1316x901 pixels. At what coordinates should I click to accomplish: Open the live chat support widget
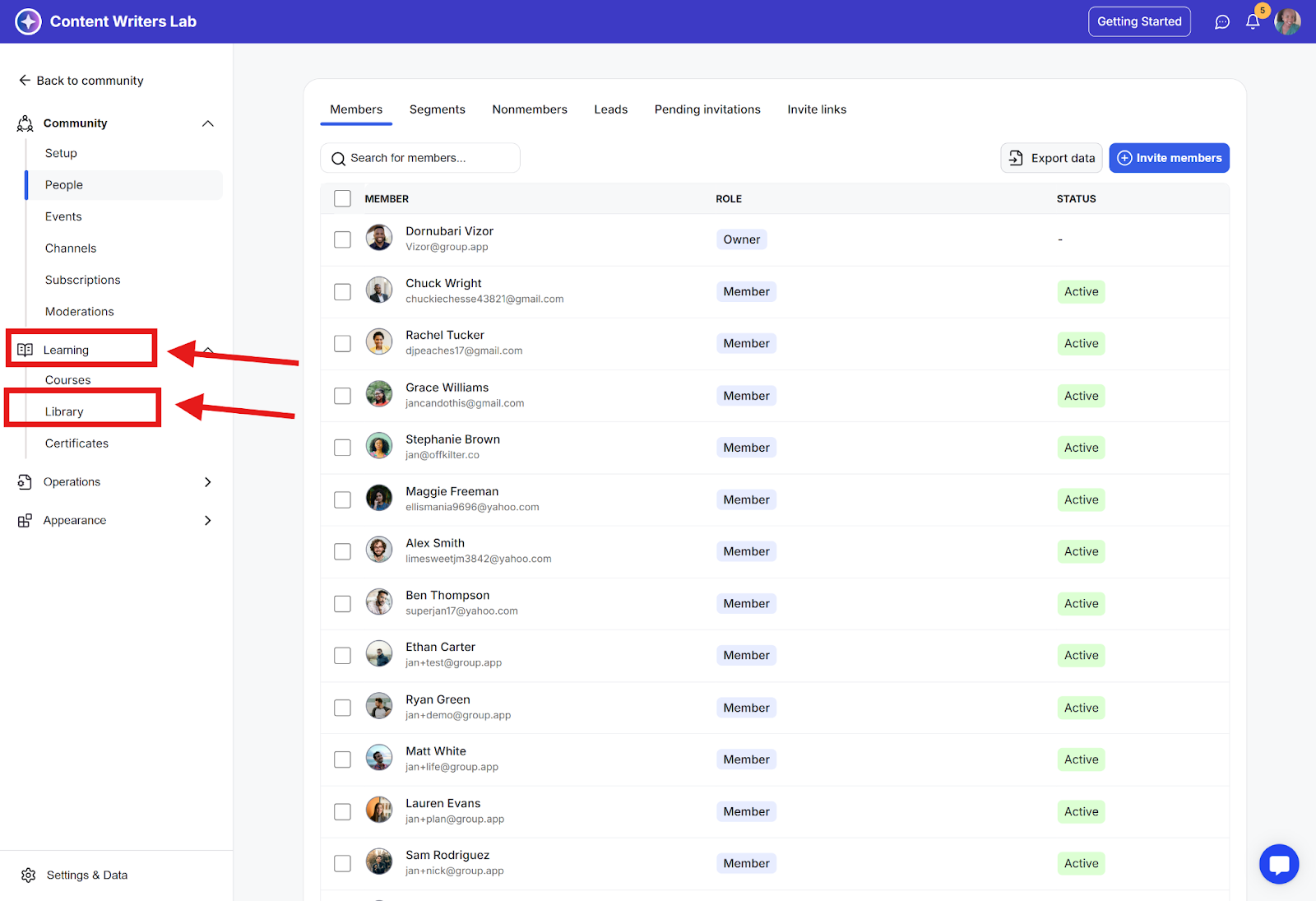pyautogui.click(x=1279, y=864)
